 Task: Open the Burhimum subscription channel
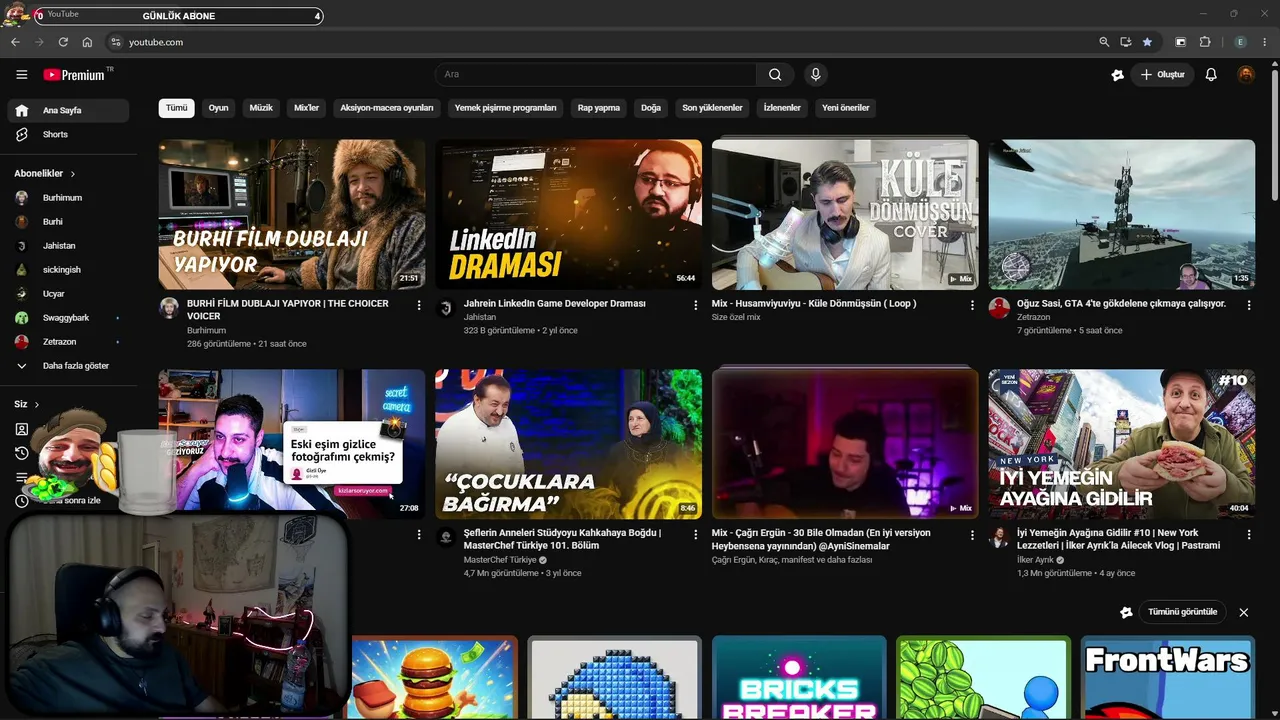point(68,198)
